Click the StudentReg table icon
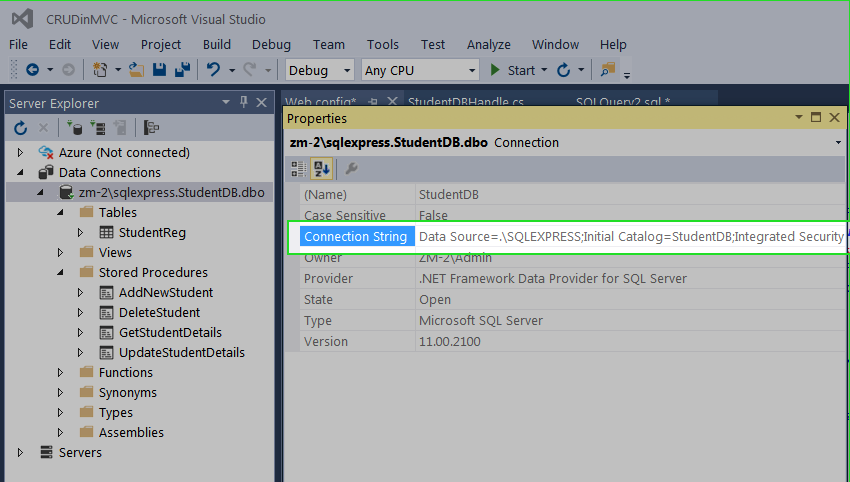This screenshot has height=482, width=850. [x=106, y=233]
